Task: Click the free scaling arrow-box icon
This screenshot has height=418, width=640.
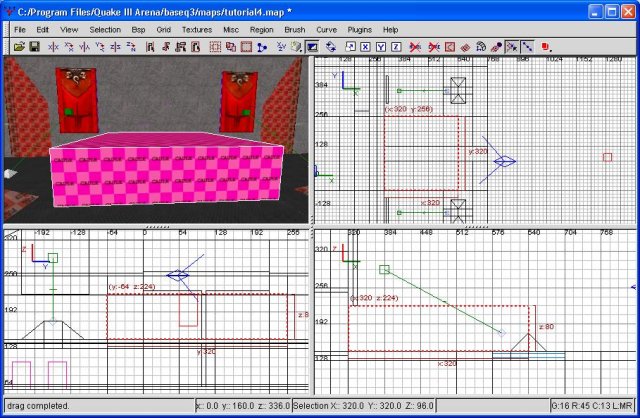Action: click(350, 47)
